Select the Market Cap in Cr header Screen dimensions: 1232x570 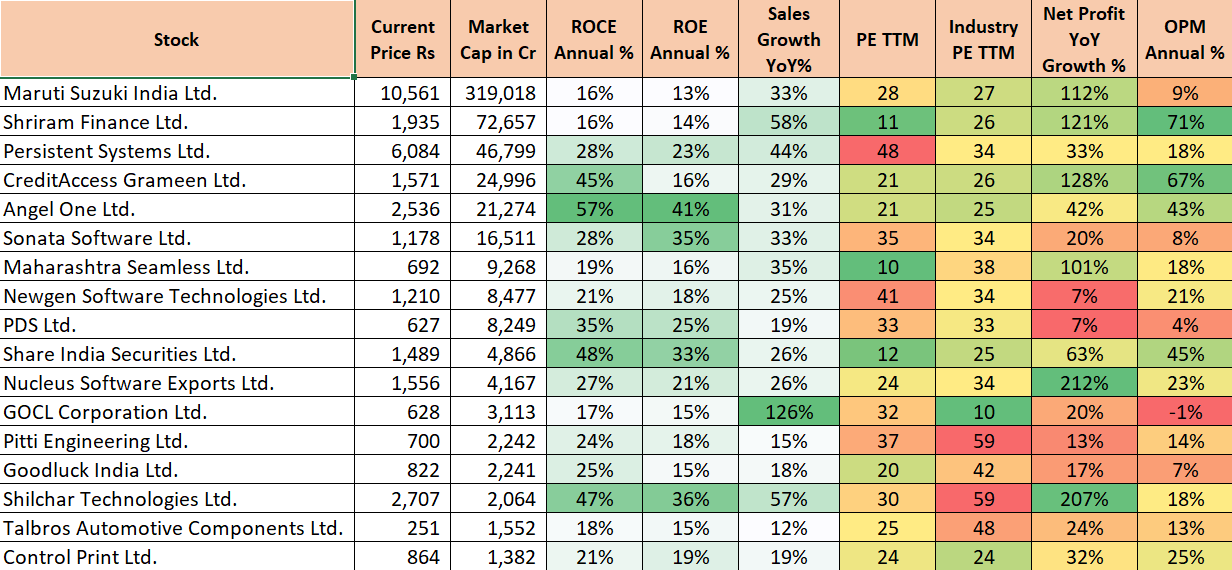click(498, 39)
